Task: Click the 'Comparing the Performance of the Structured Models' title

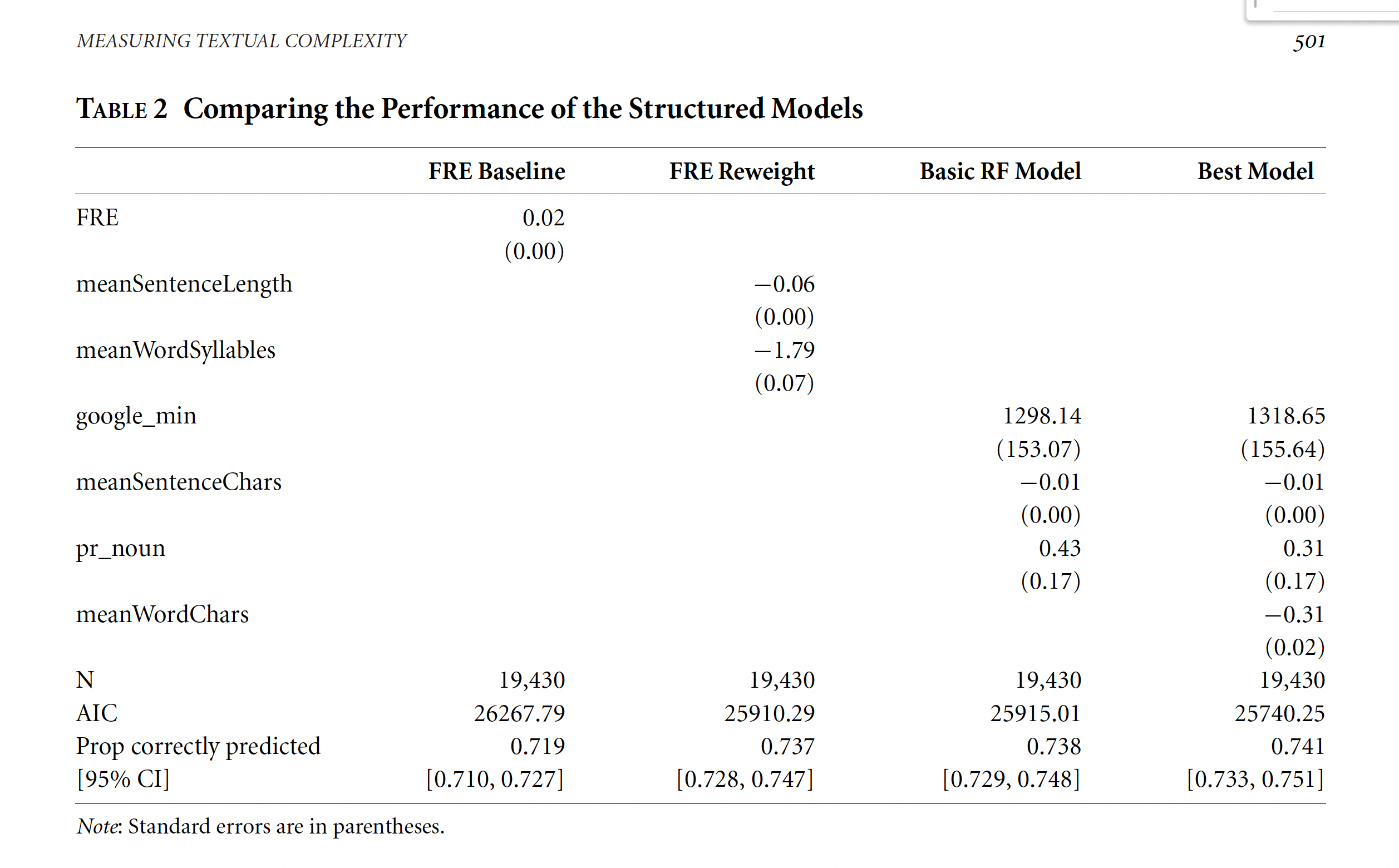Action: click(523, 108)
